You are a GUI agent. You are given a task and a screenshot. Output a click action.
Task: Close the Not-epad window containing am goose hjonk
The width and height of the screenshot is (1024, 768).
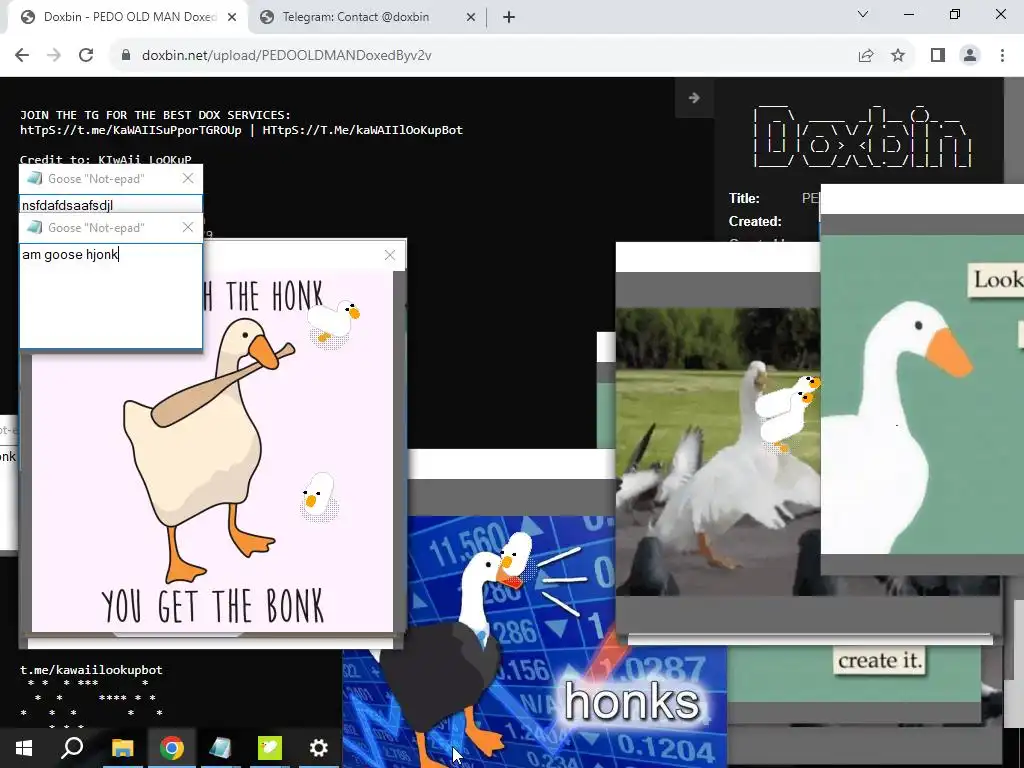pos(188,227)
